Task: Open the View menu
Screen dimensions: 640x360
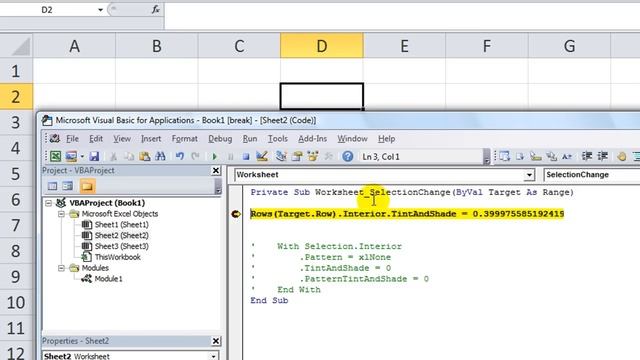Action: pyautogui.click(x=122, y=139)
